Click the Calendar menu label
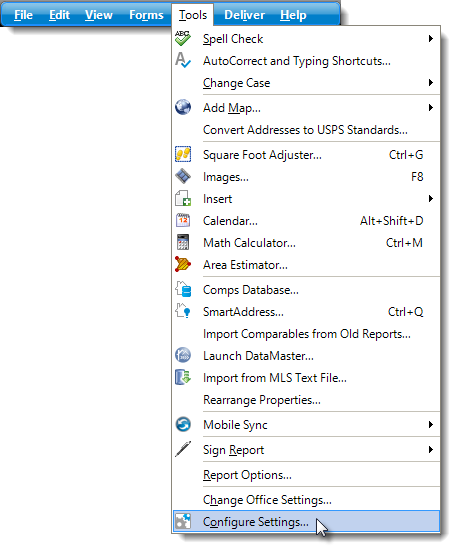 coord(230,221)
